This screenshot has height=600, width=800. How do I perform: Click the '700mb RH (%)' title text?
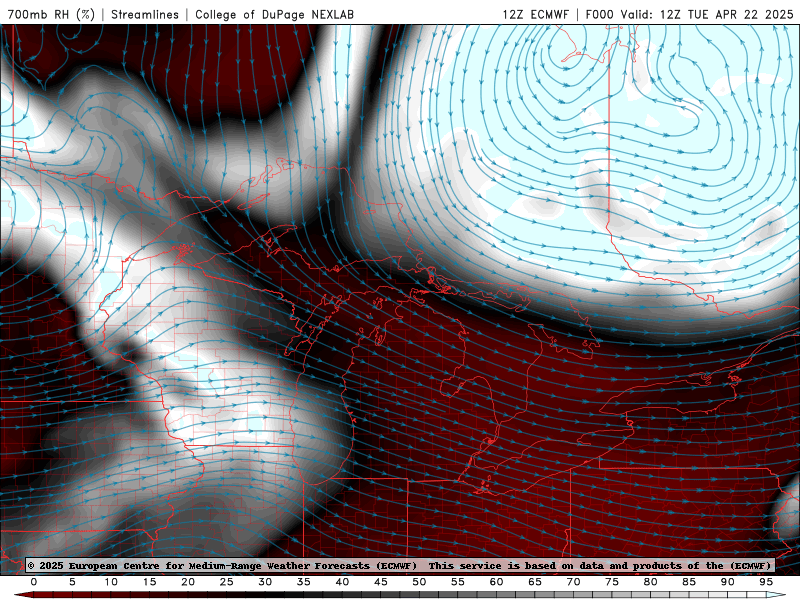pos(51,14)
